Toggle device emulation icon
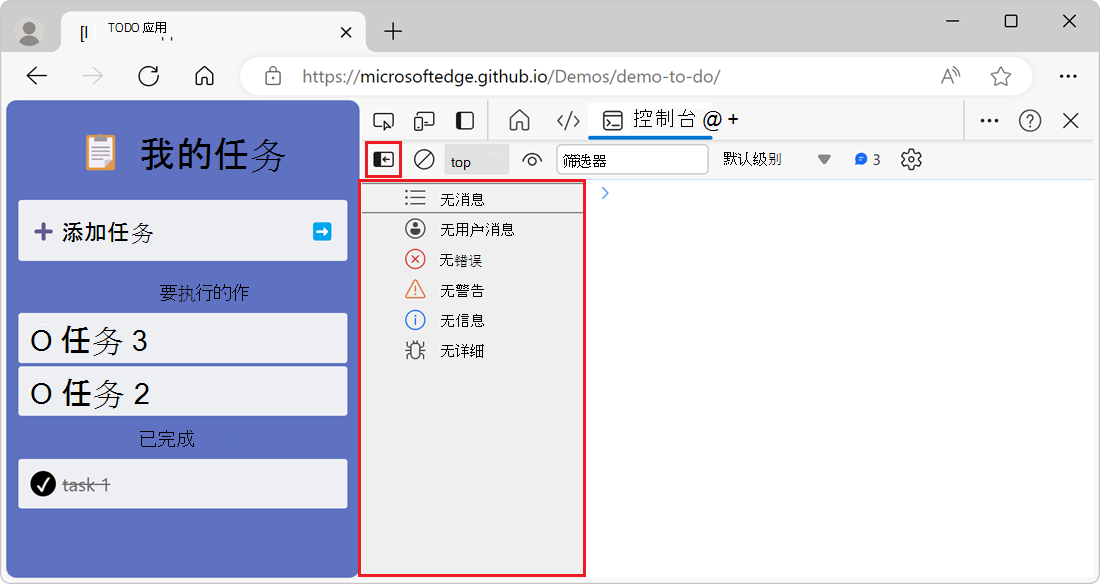This screenshot has height=584, width=1100. pyautogui.click(x=425, y=121)
